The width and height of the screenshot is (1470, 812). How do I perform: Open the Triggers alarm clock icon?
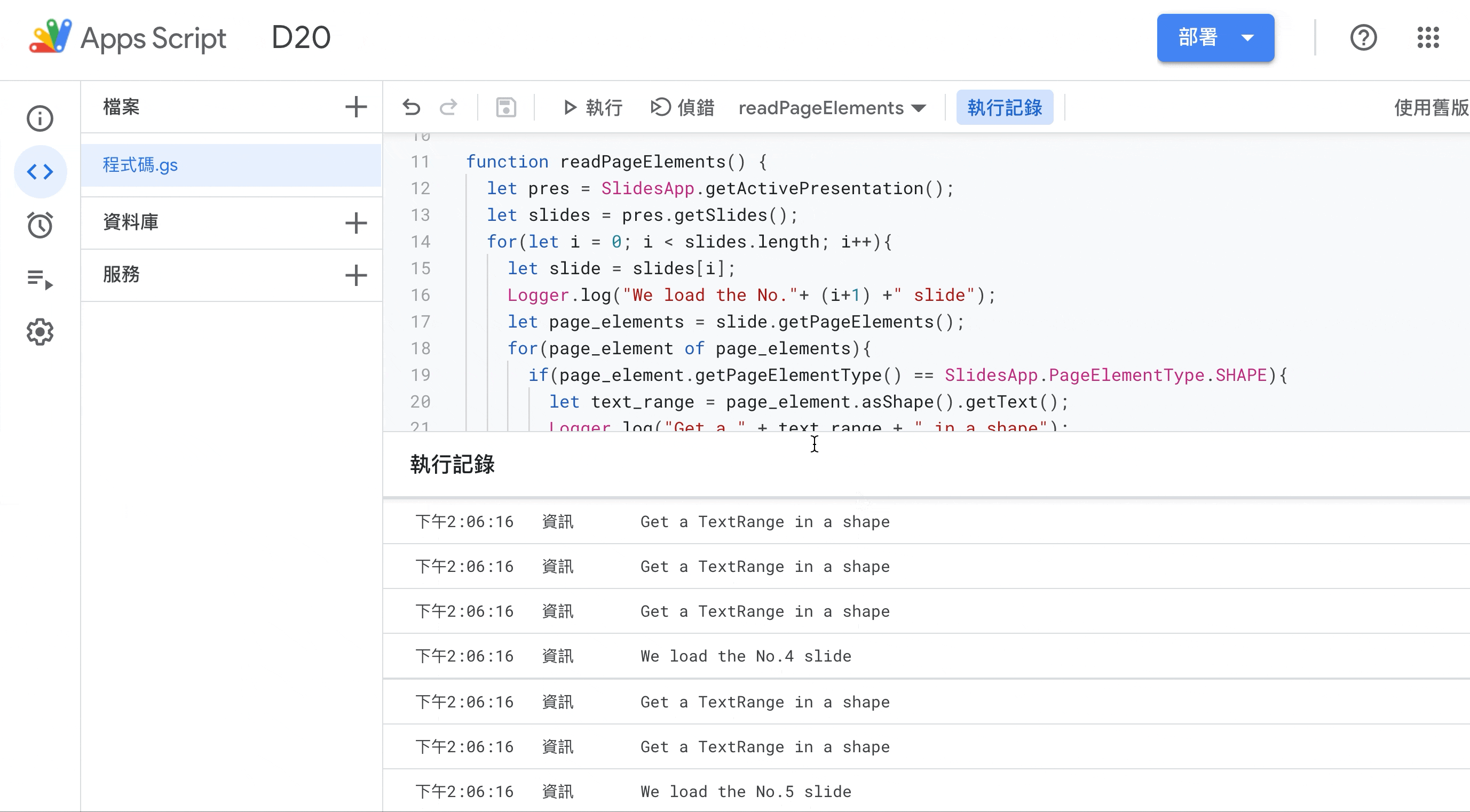coord(40,225)
